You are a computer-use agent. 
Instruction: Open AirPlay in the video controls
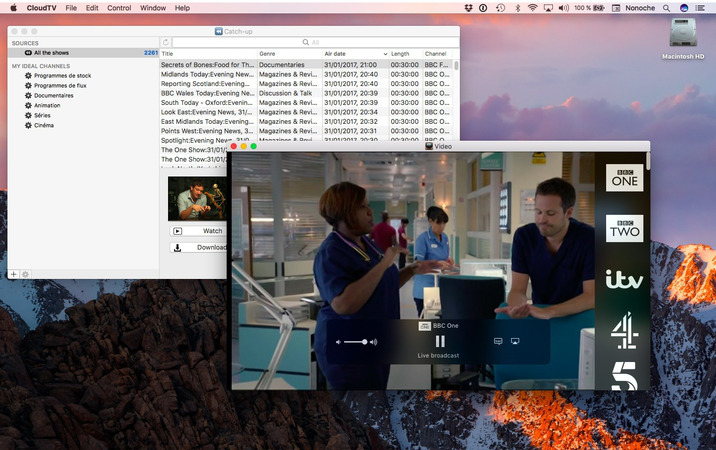click(x=515, y=341)
